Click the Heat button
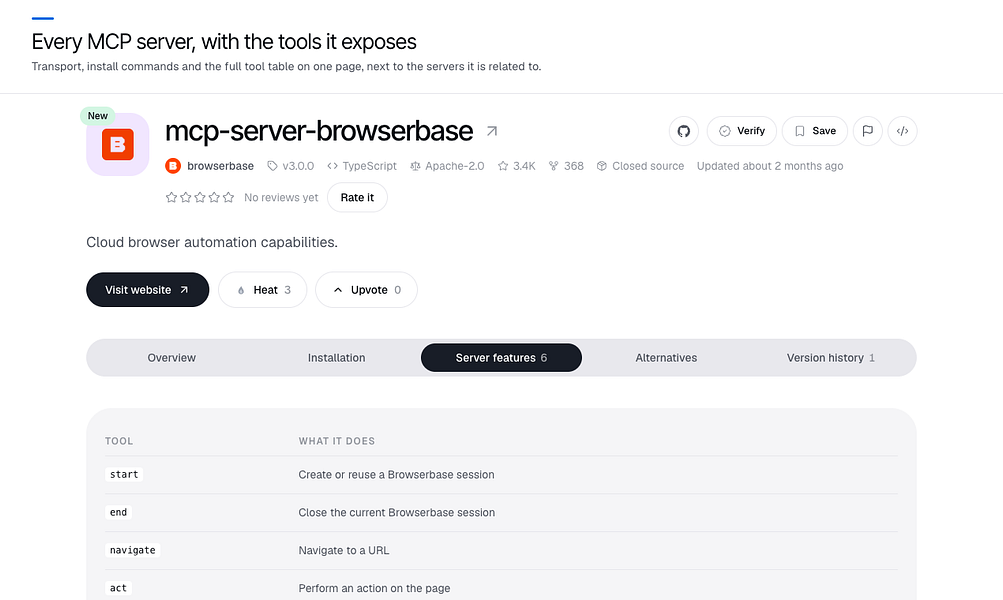The image size is (1003, 600). (263, 290)
